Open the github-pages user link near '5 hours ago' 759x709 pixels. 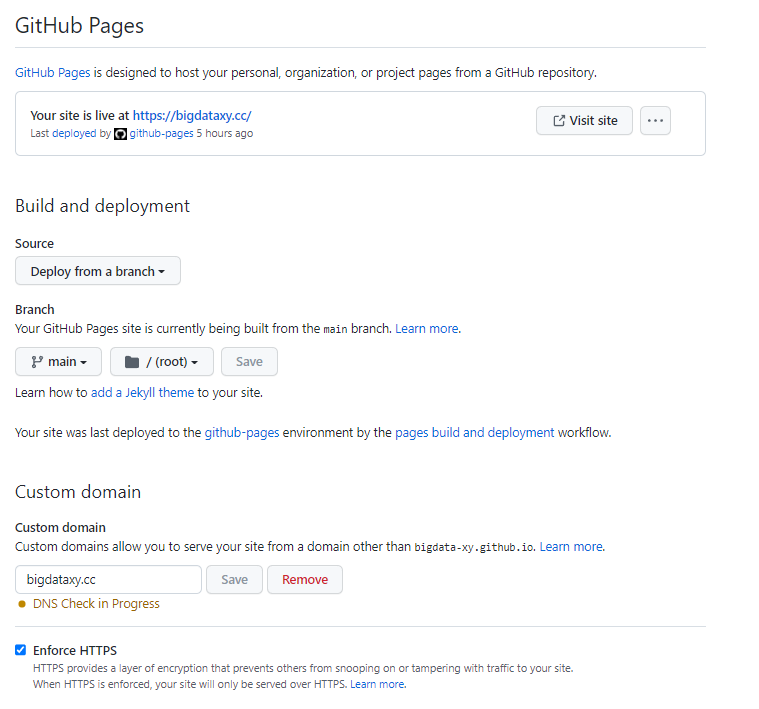point(161,133)
